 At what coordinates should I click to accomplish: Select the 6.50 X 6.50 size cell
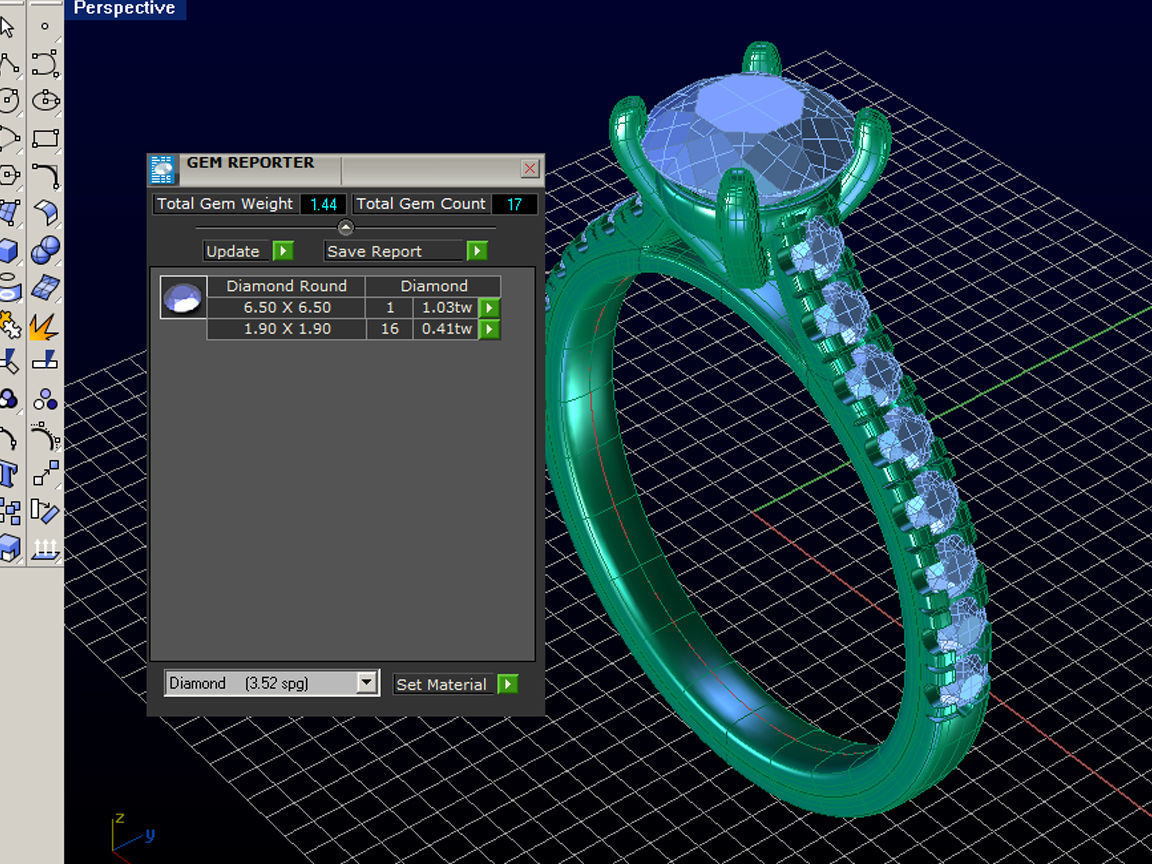(x=287, y=308)
